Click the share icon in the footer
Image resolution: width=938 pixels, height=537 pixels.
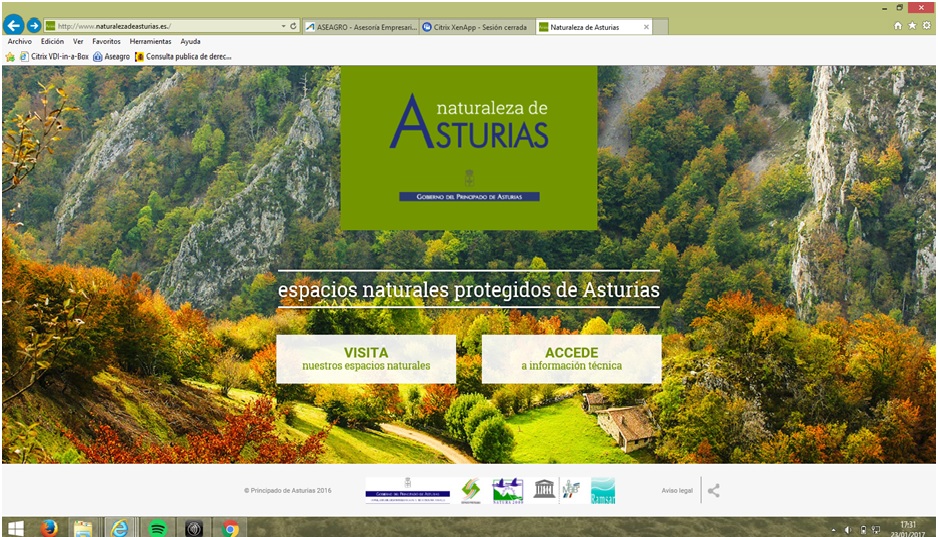714,491
